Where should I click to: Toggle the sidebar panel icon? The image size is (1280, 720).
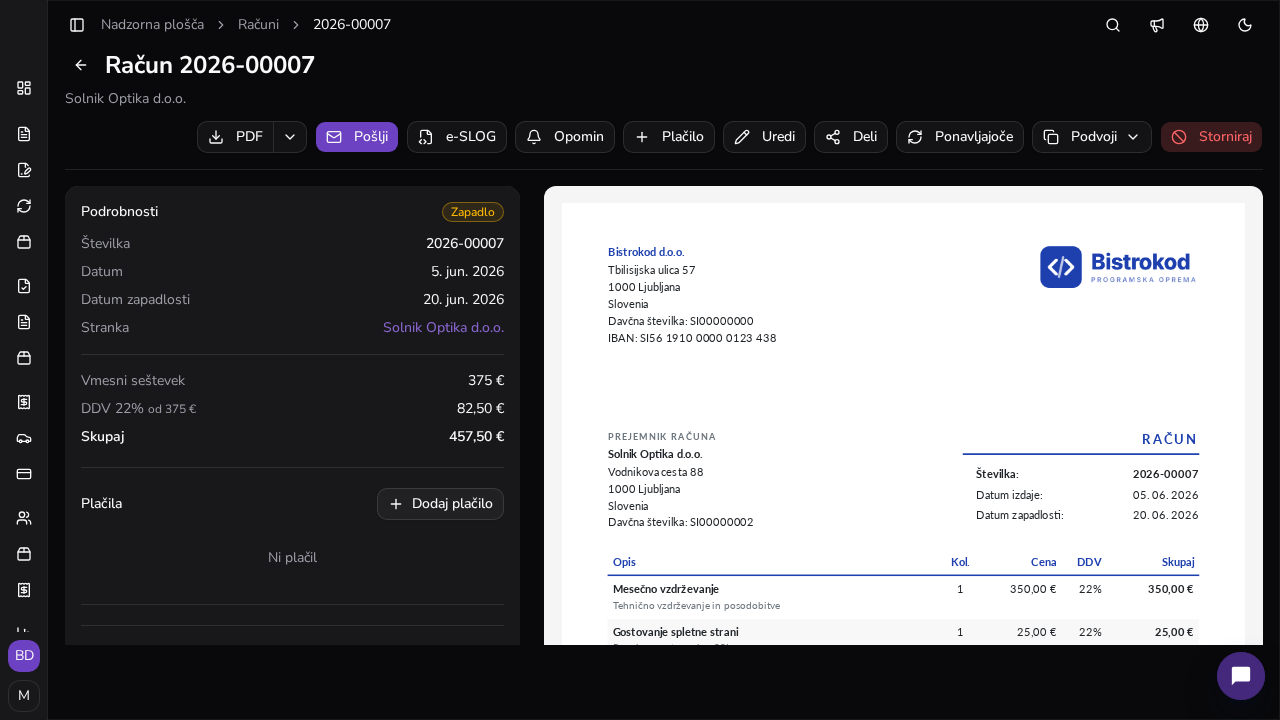tap(77, 24)
